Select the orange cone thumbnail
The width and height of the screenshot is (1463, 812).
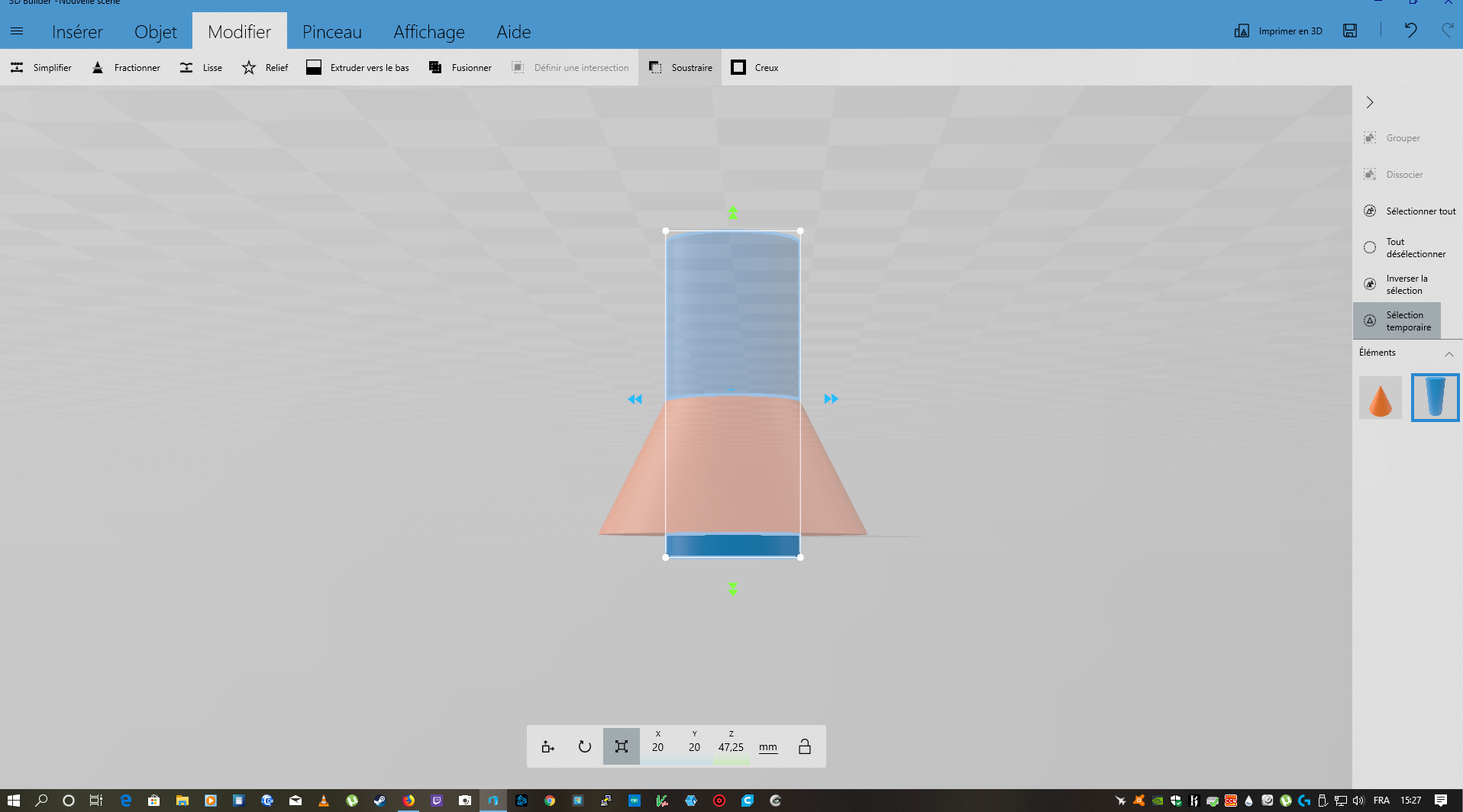pos(1381,398)
